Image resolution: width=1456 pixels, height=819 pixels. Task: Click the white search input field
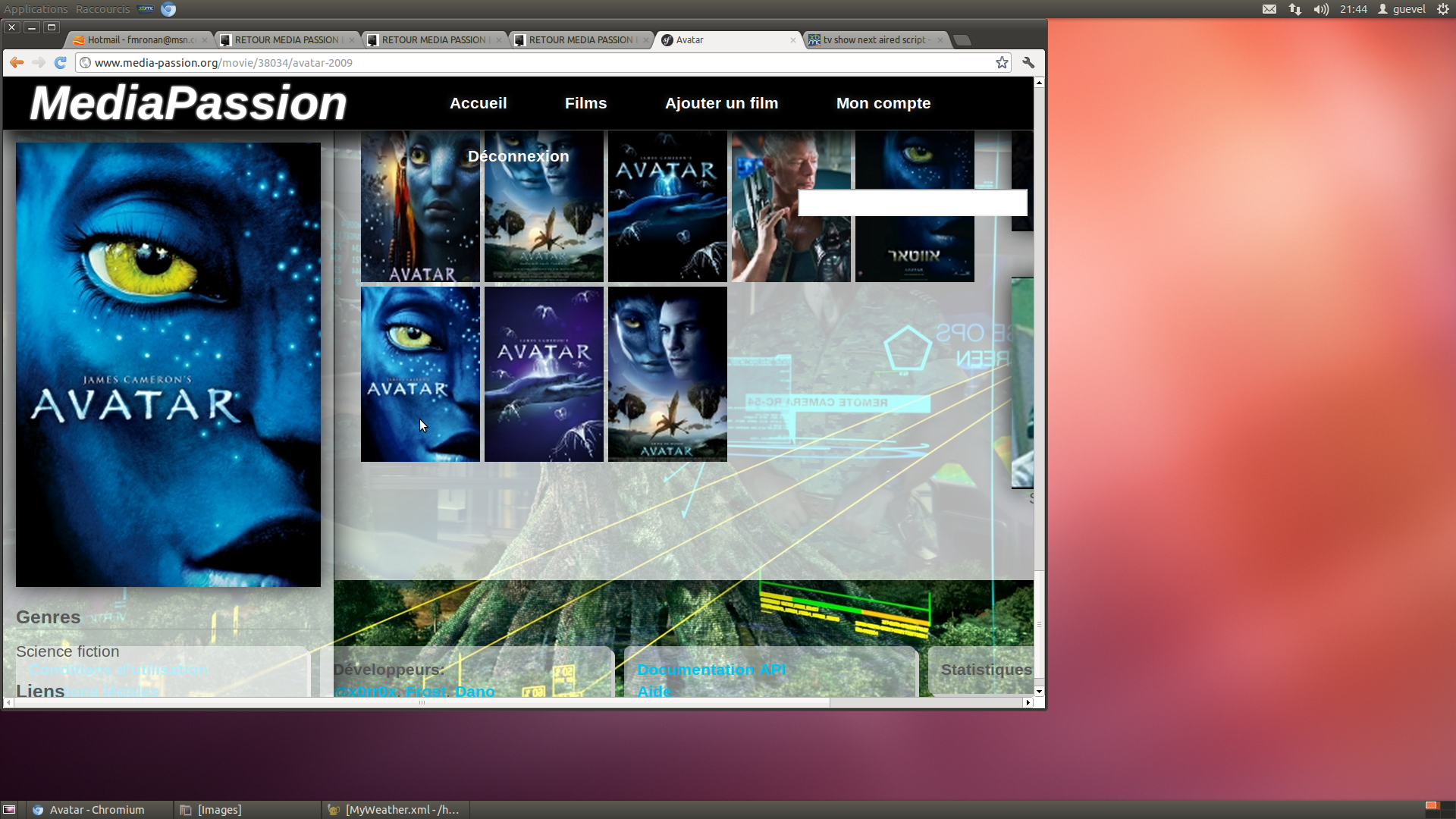coord(912,202)
